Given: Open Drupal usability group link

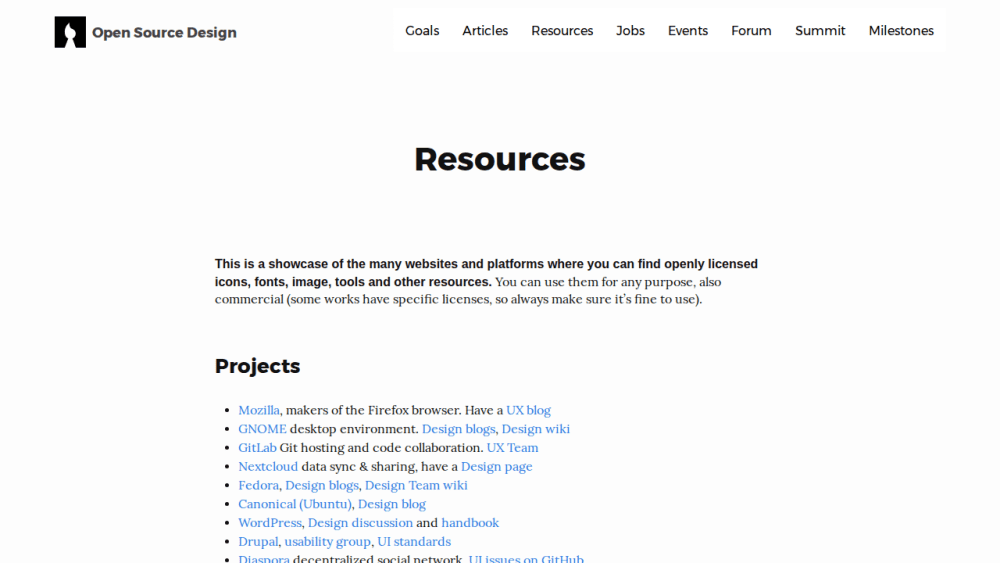Looking at the screenshot, I should pyautogui.click(x=327, y=541).
